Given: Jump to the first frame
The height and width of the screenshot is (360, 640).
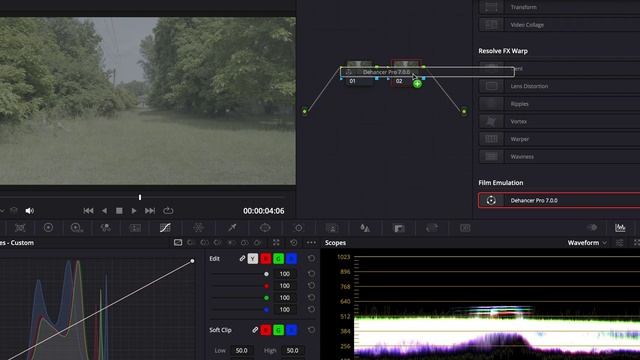Looking at the screenshot, I should (x=88, y=211).
